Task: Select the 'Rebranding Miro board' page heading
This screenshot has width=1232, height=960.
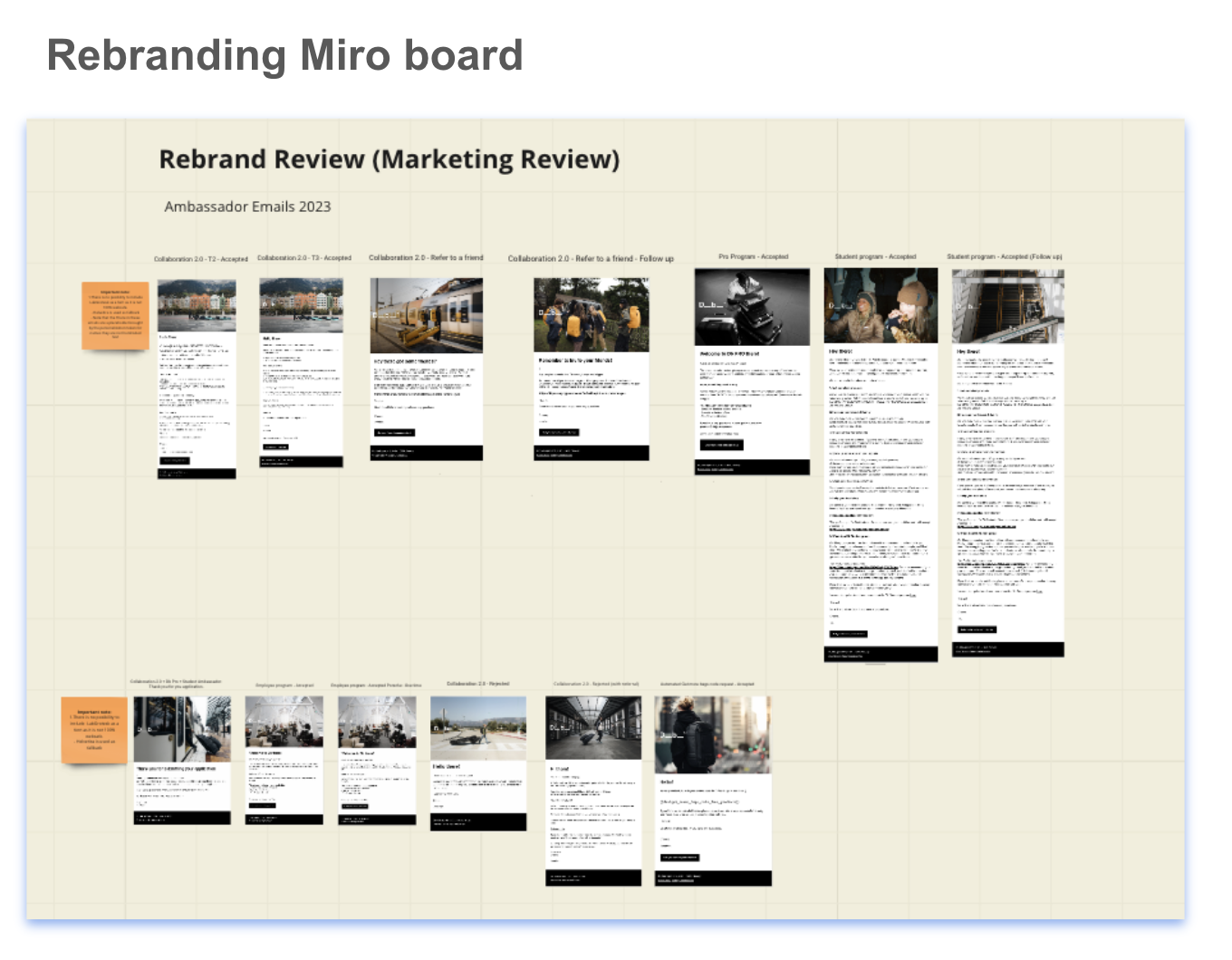Action: coord(285,55)
